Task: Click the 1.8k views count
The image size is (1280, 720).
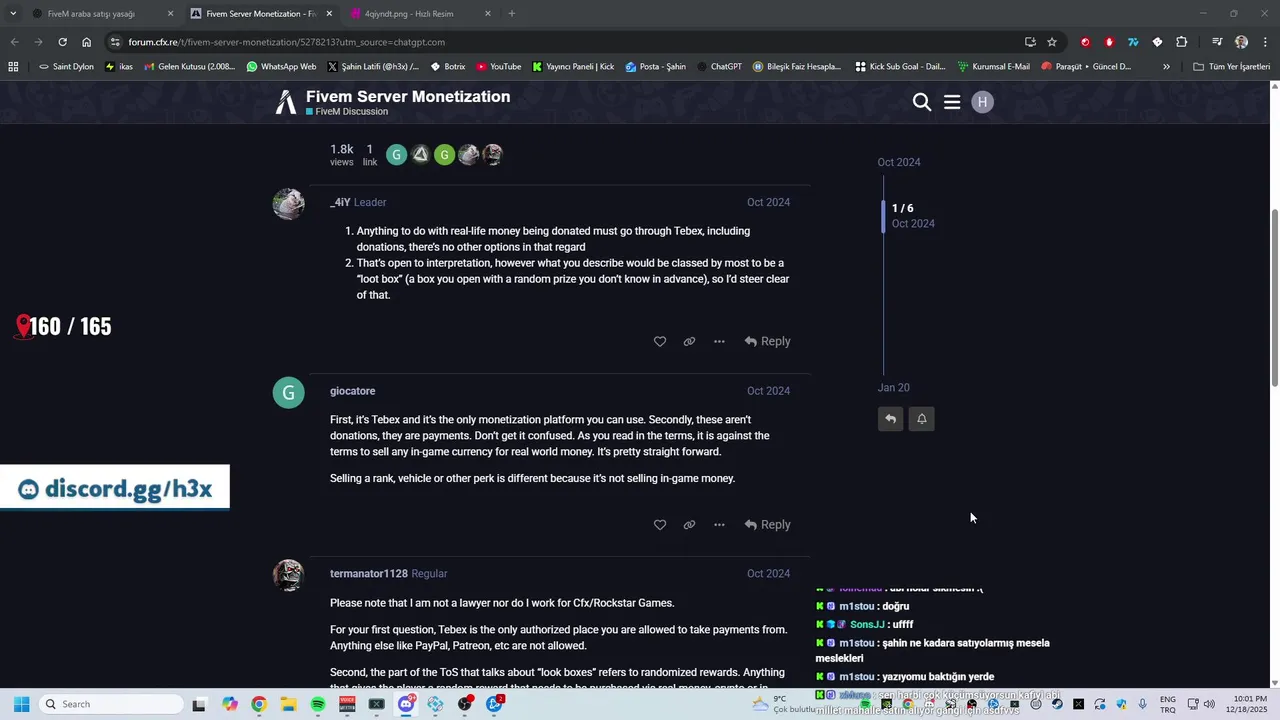Action: click(342, 155)
